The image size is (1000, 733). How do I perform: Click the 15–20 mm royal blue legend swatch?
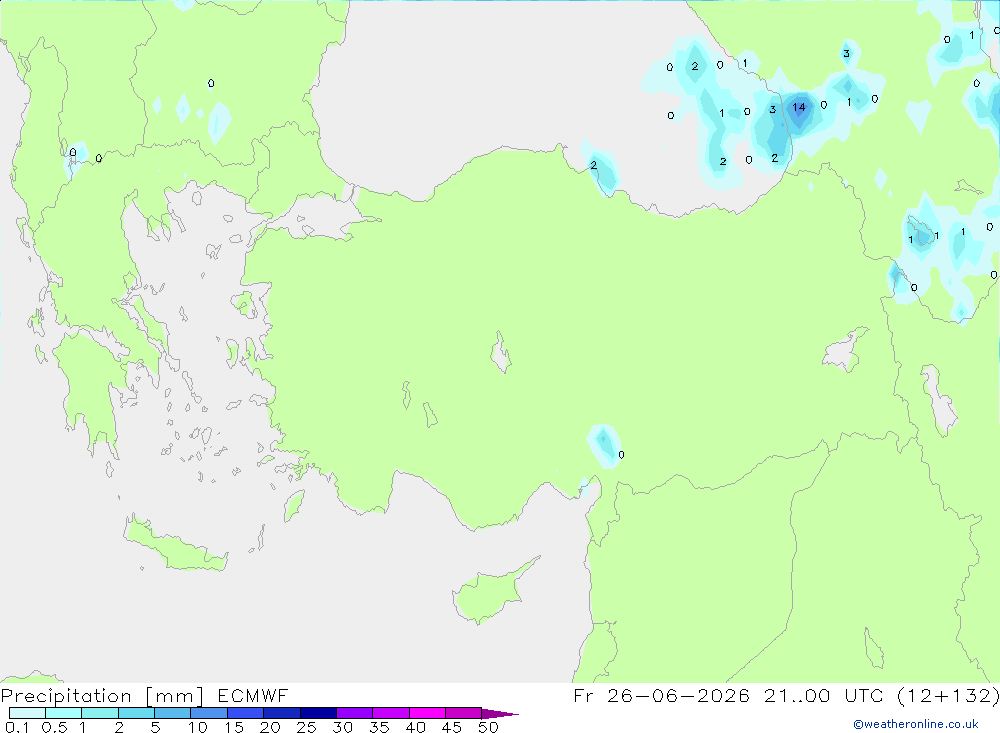[x=246, y=713]
